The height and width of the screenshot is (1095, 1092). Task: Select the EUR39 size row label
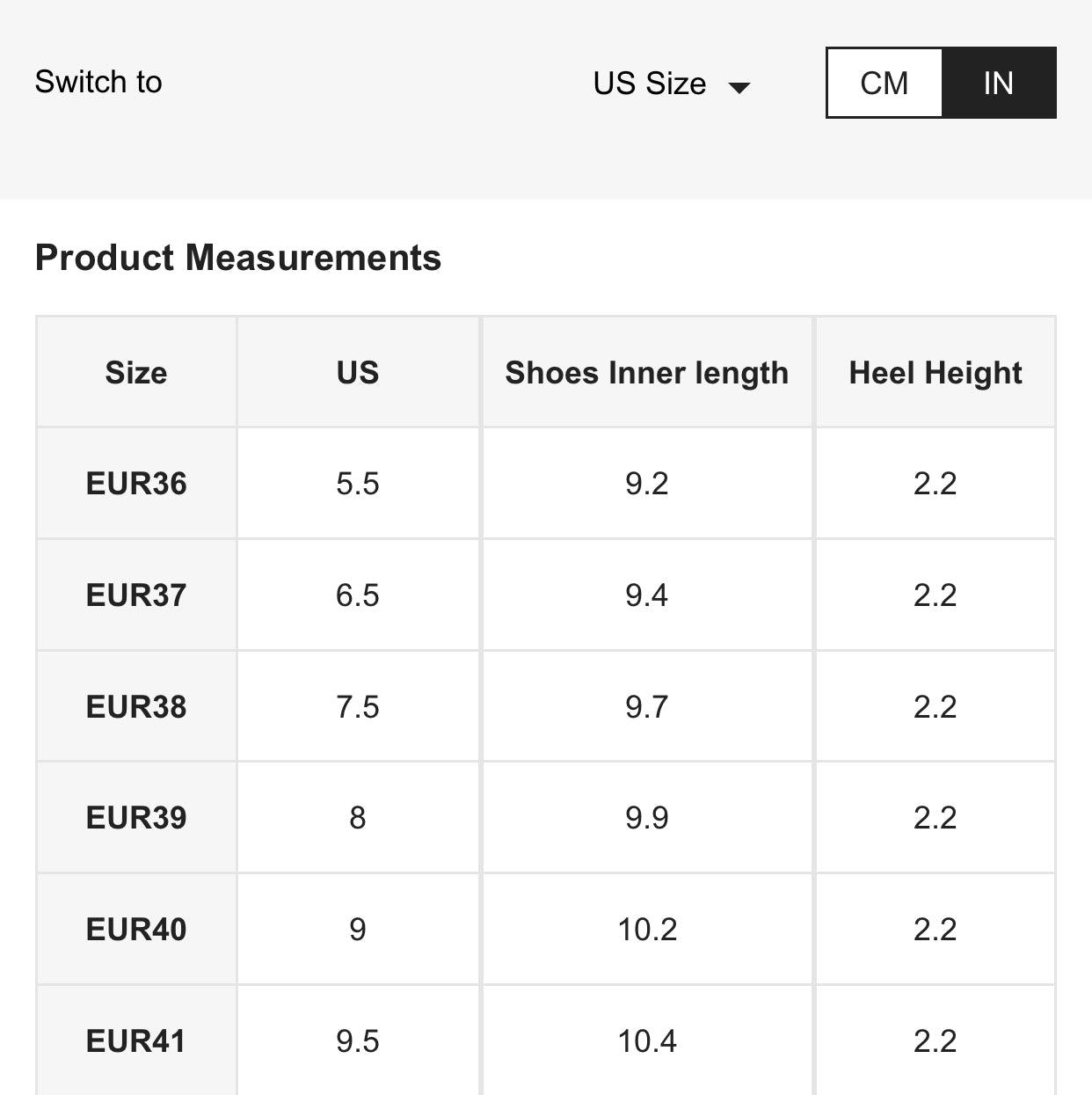pos(136,818)
